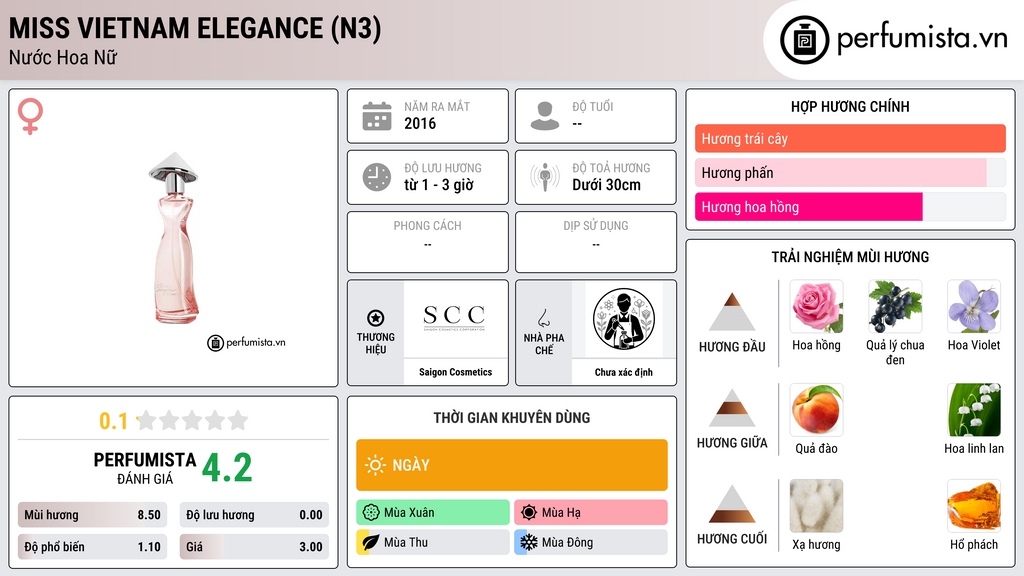Click the title Miss Vietnam Elegance (N3)

click(195, 29)
